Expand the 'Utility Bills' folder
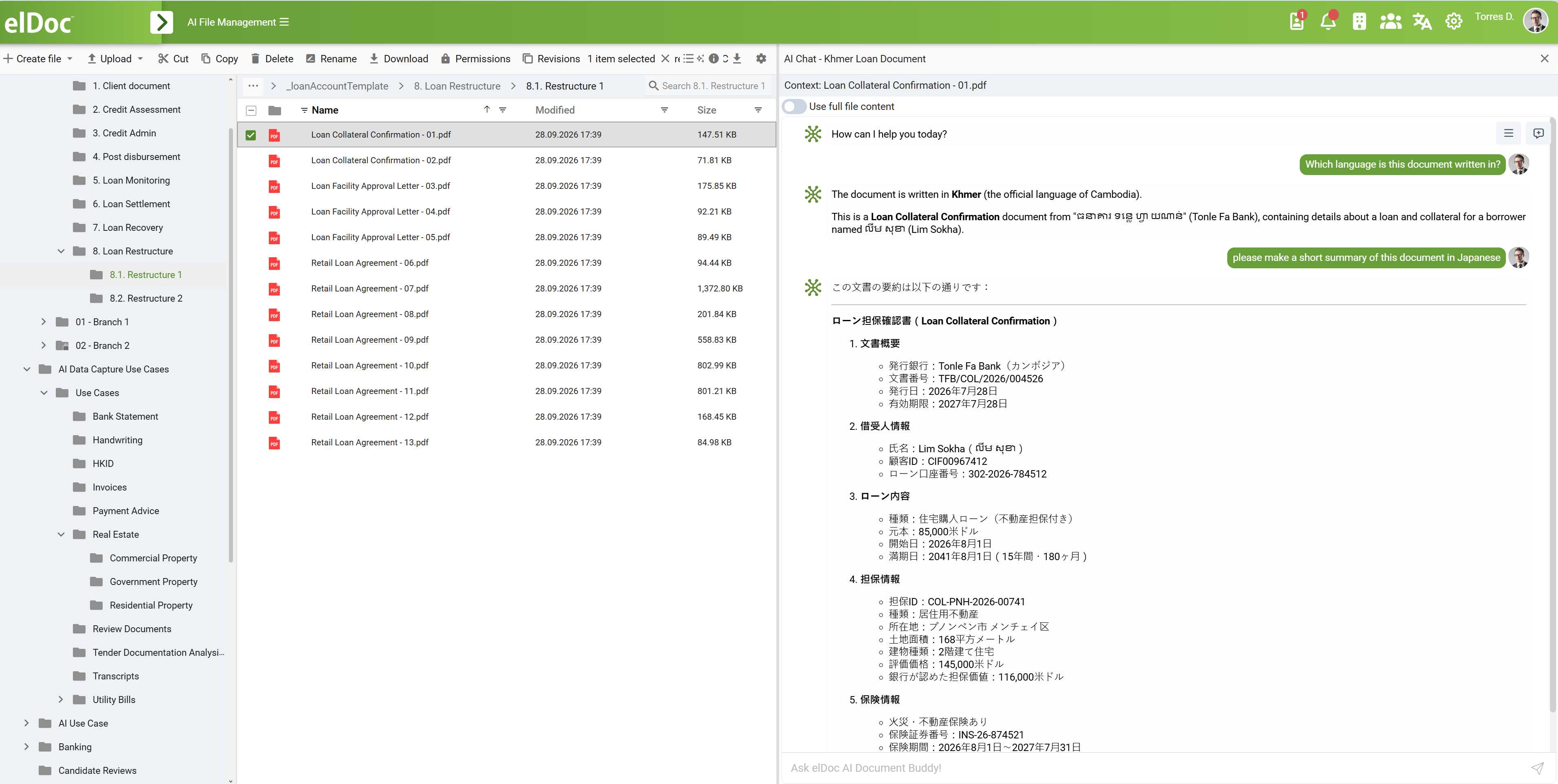1558x784 pixels. tap(61, 699)
